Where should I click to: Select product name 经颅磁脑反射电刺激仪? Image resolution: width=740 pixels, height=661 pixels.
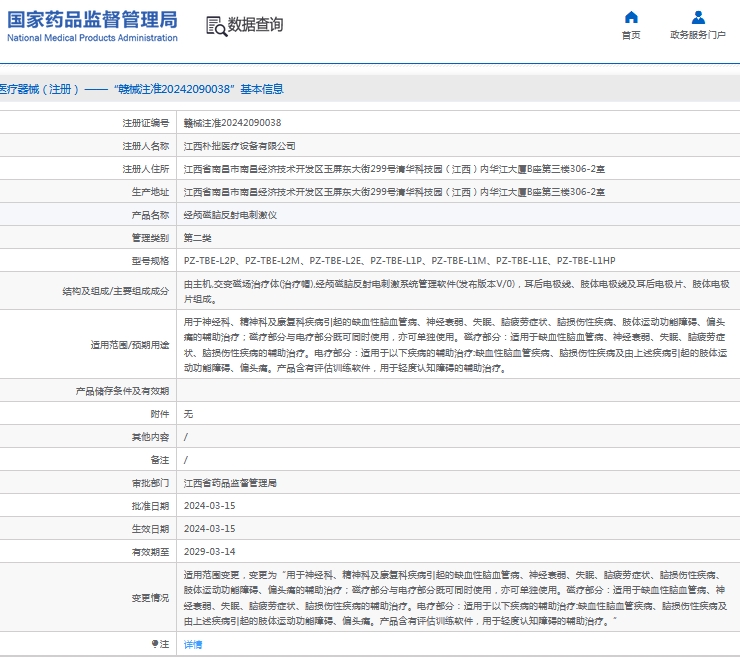tap(230, 215)
